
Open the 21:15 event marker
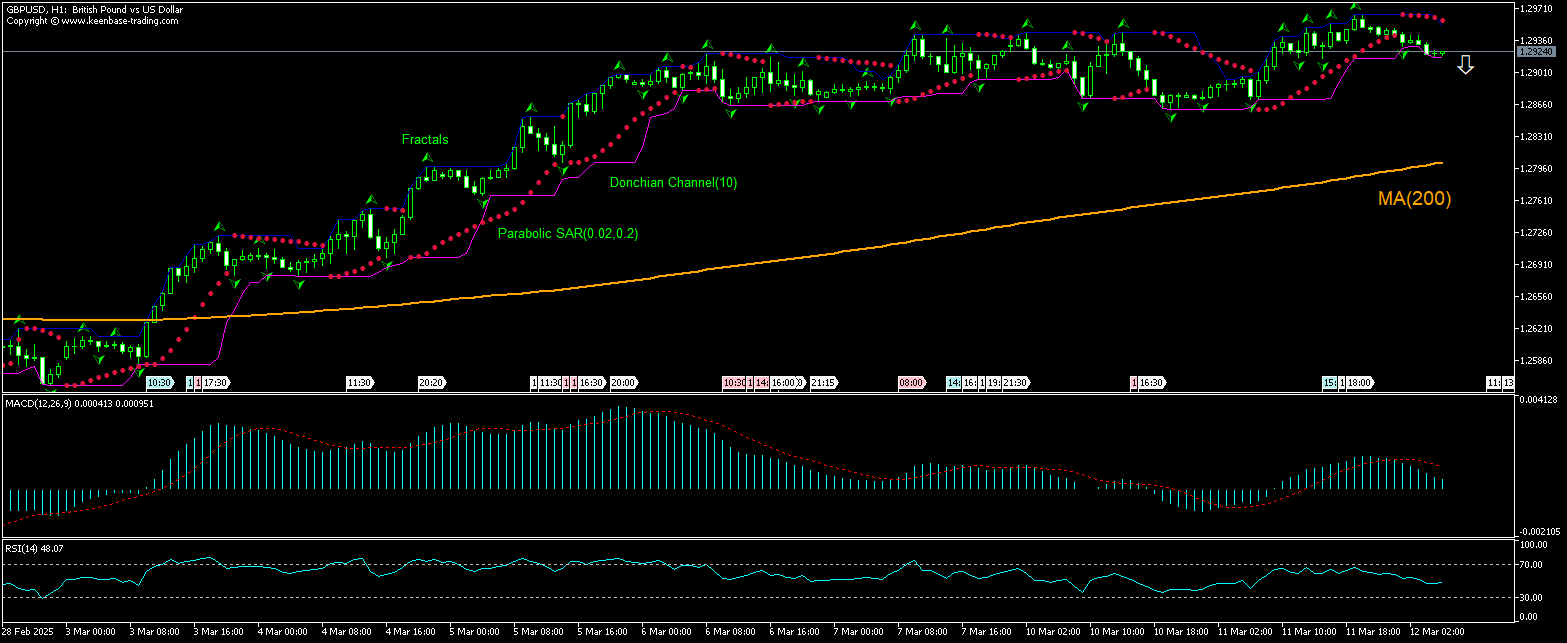(823, 383)
